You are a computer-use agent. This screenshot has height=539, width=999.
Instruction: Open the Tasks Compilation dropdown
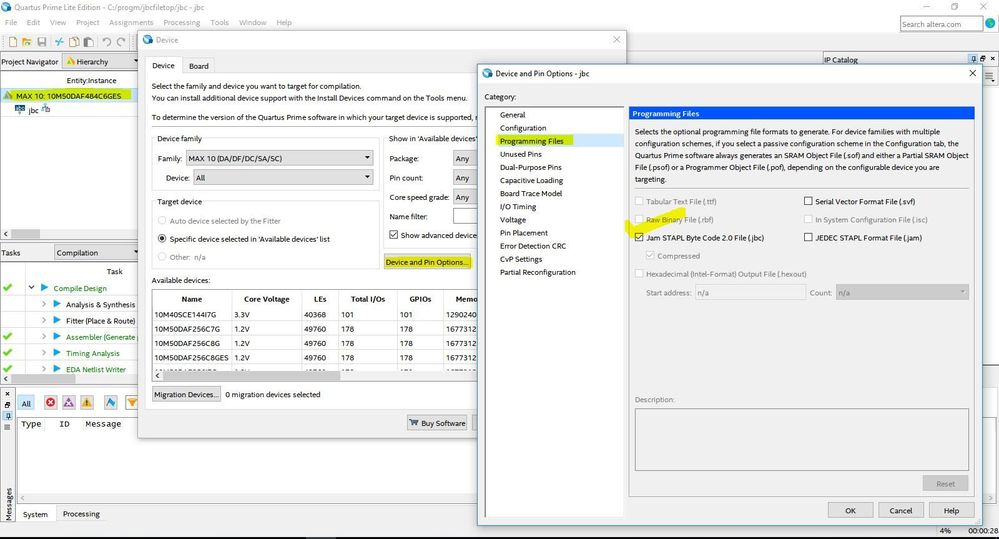pos(97,253)
